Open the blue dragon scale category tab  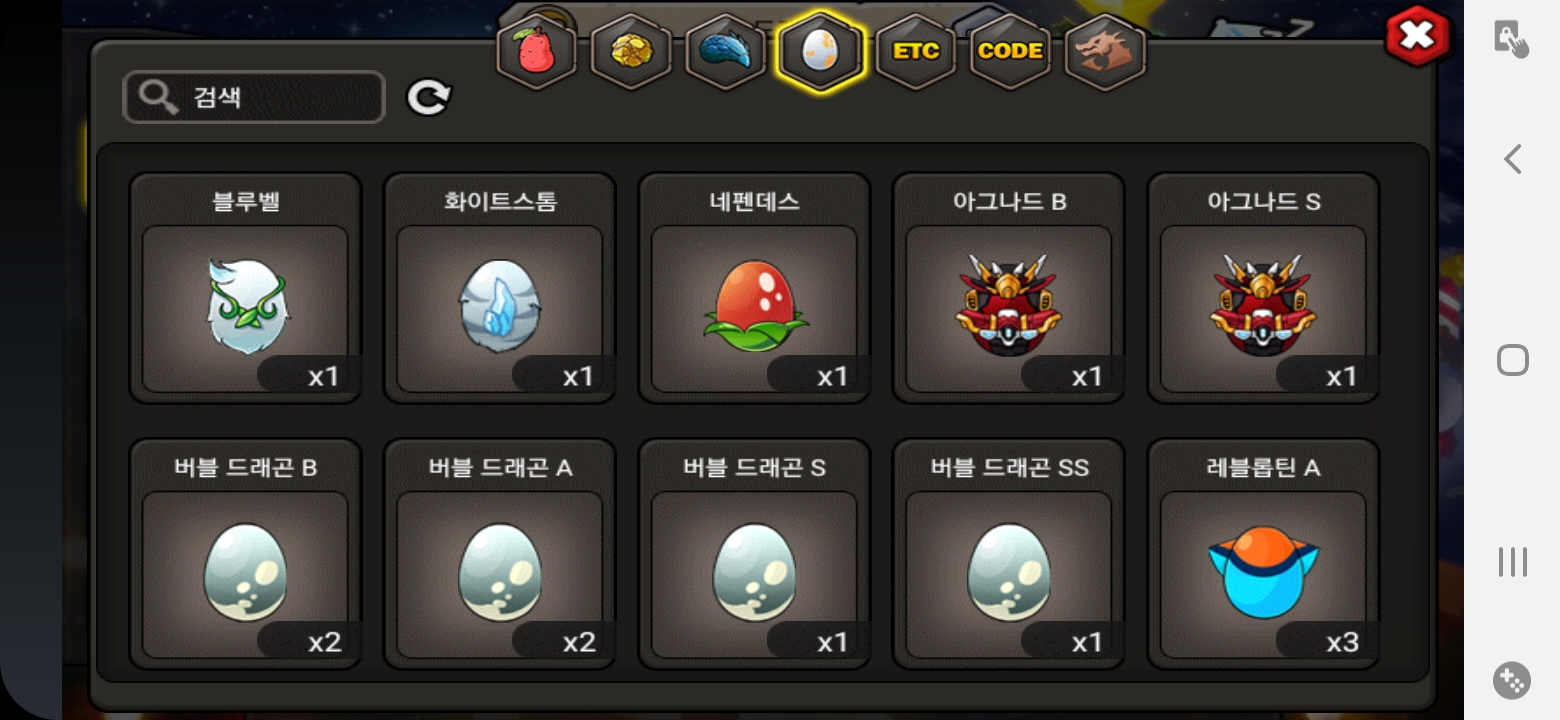pos(725,51)
